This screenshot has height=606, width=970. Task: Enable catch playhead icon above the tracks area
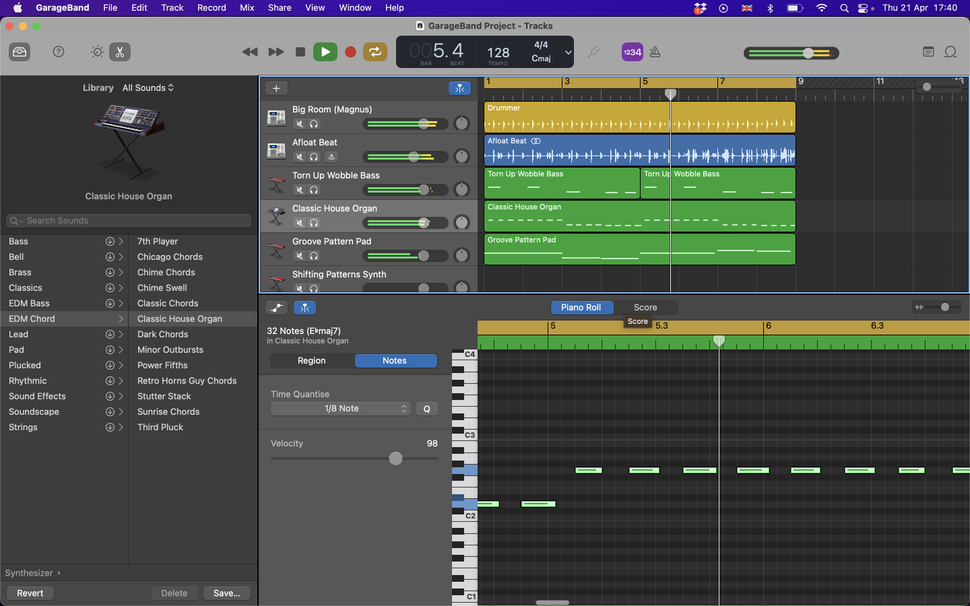click(460, 88)
